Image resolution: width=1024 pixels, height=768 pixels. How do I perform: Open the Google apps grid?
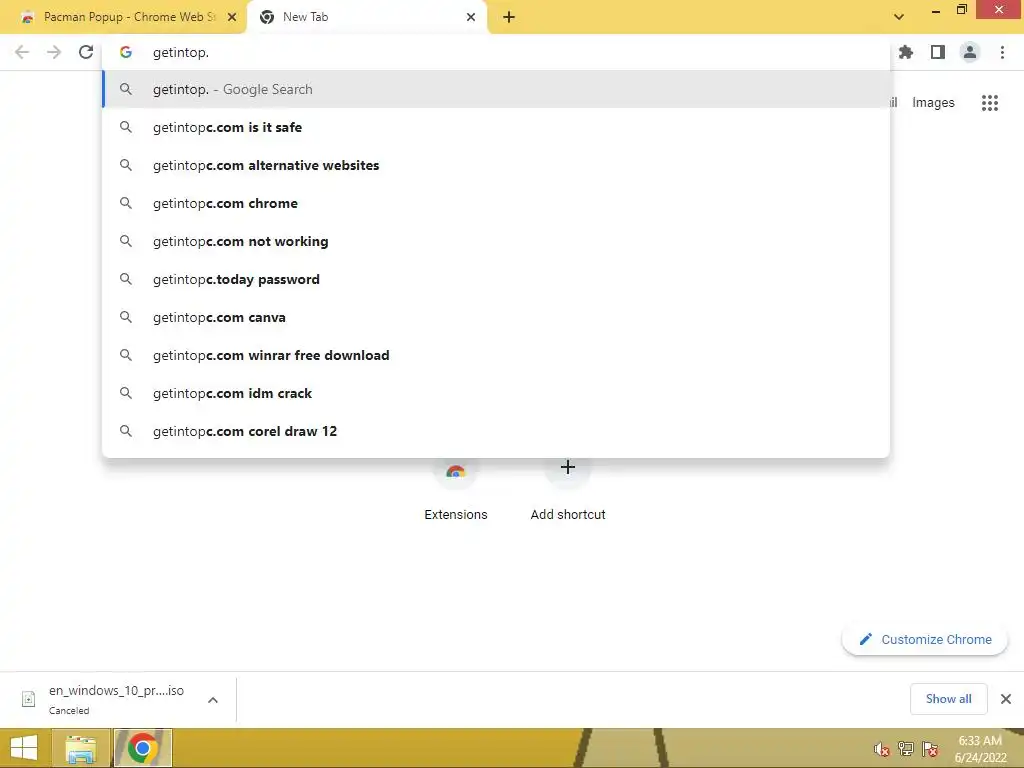[x=989, y=103]
